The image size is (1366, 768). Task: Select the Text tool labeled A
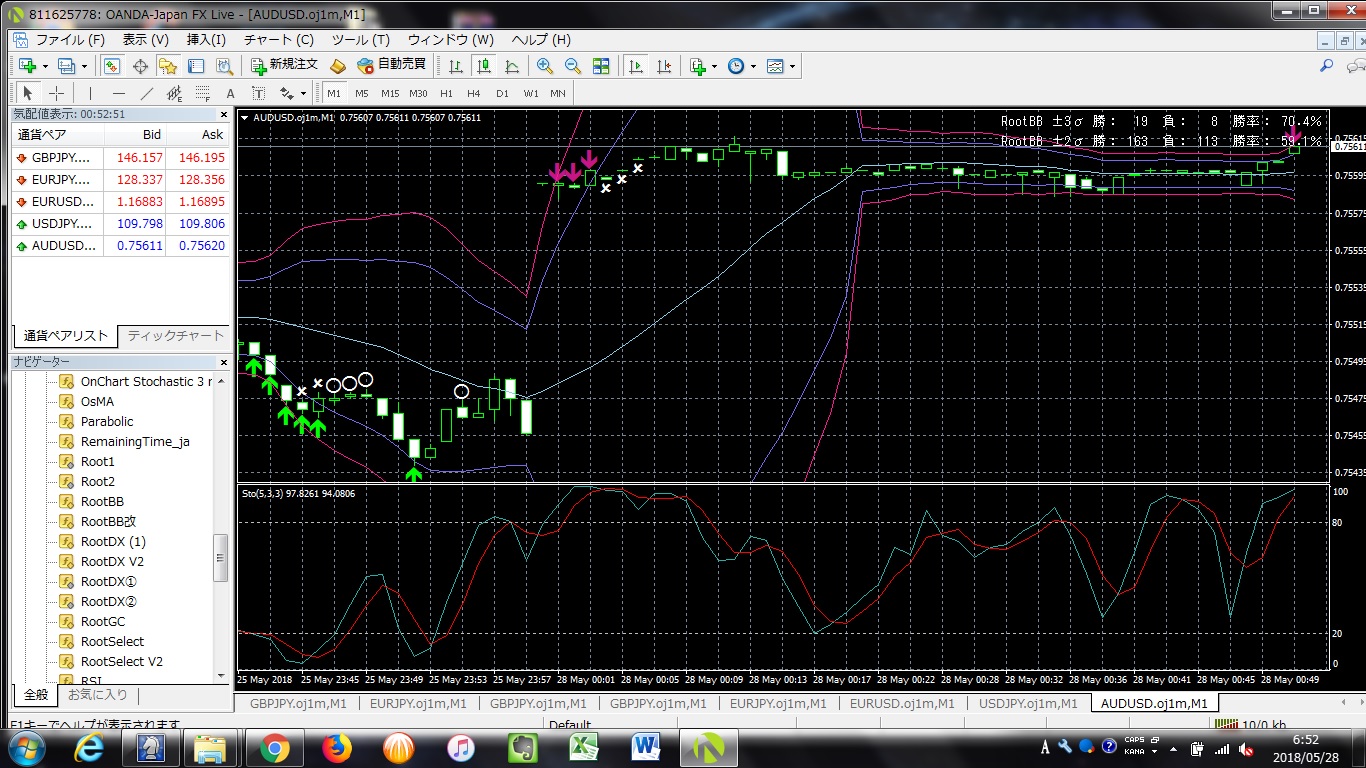229,93
